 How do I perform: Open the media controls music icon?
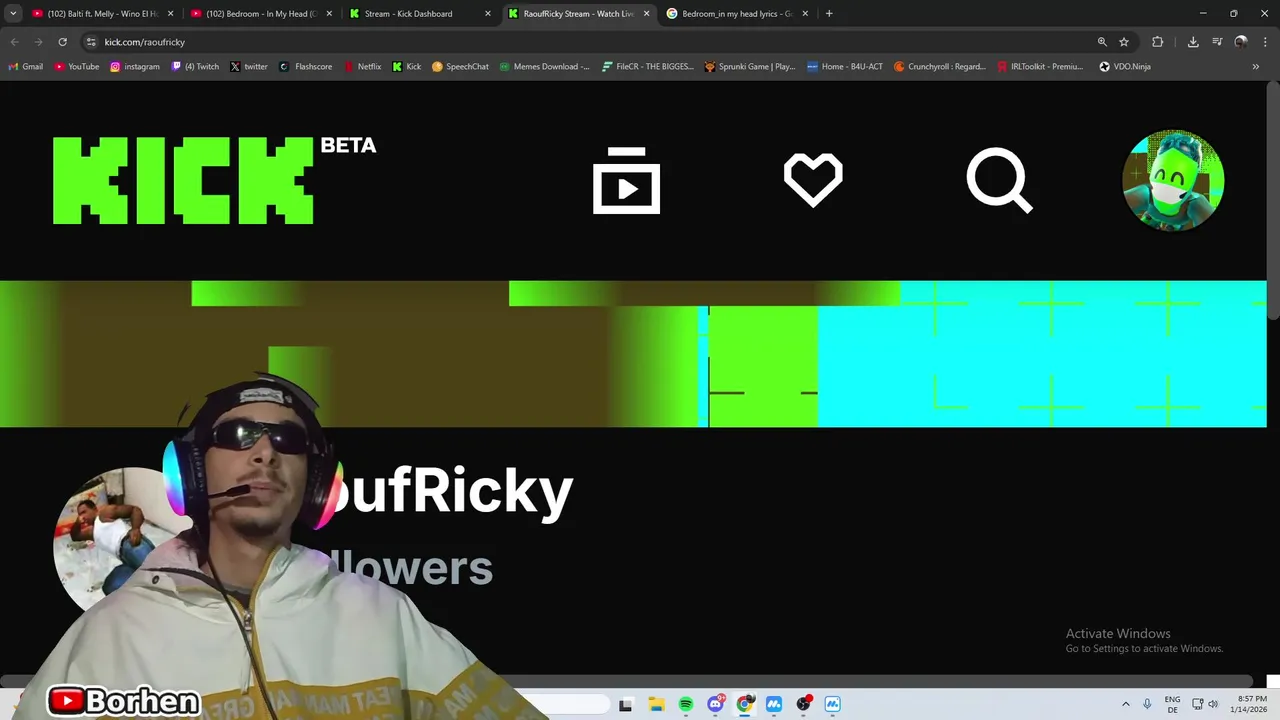pos(1217,42)
